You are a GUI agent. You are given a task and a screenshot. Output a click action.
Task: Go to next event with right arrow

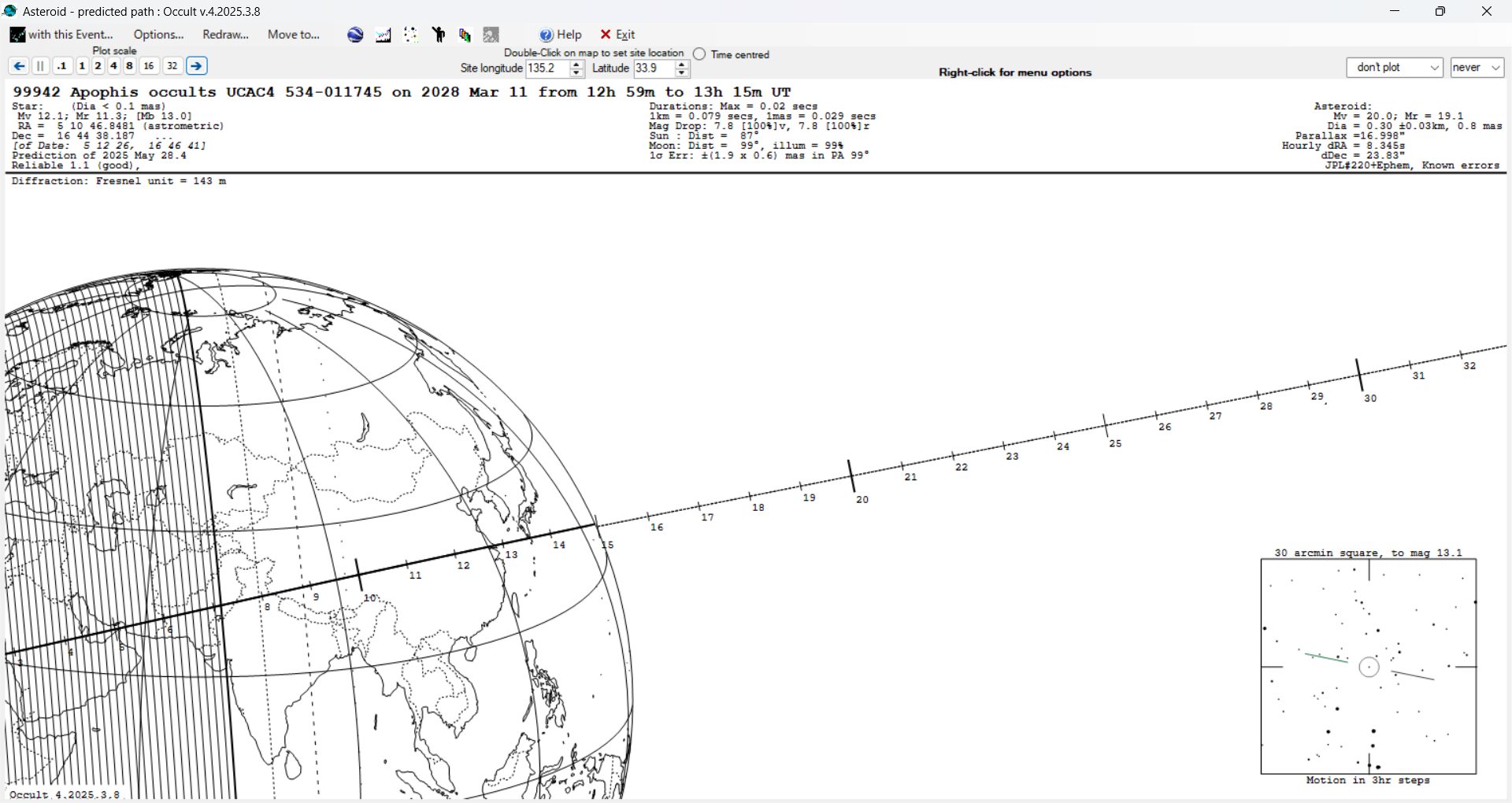pyautogui.click(x=197, y=66)
